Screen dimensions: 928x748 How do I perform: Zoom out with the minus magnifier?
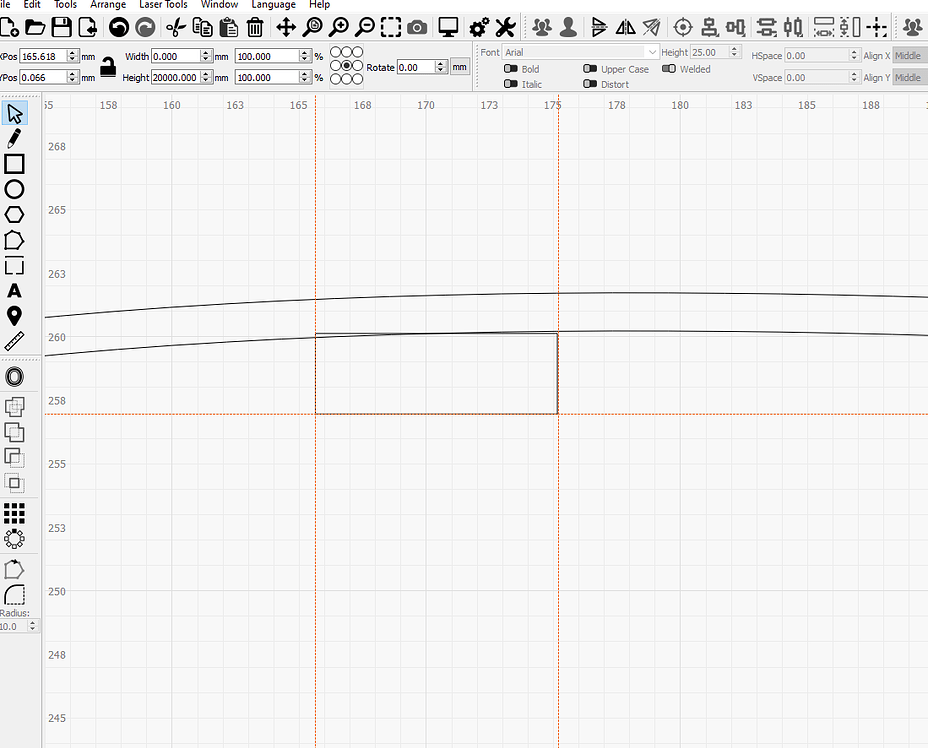365,27
